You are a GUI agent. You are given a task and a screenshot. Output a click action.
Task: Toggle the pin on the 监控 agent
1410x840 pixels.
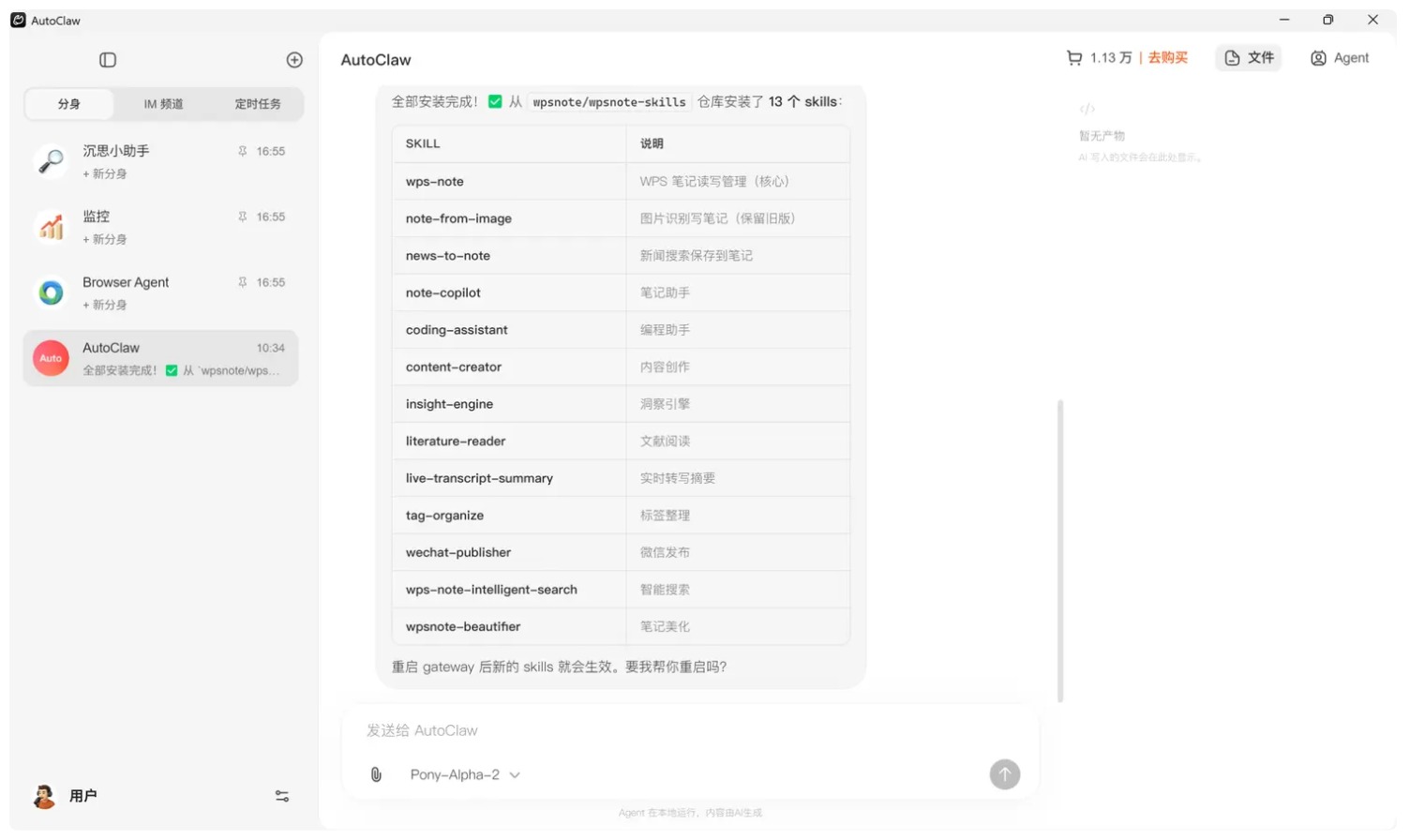[x=243, y=217]
